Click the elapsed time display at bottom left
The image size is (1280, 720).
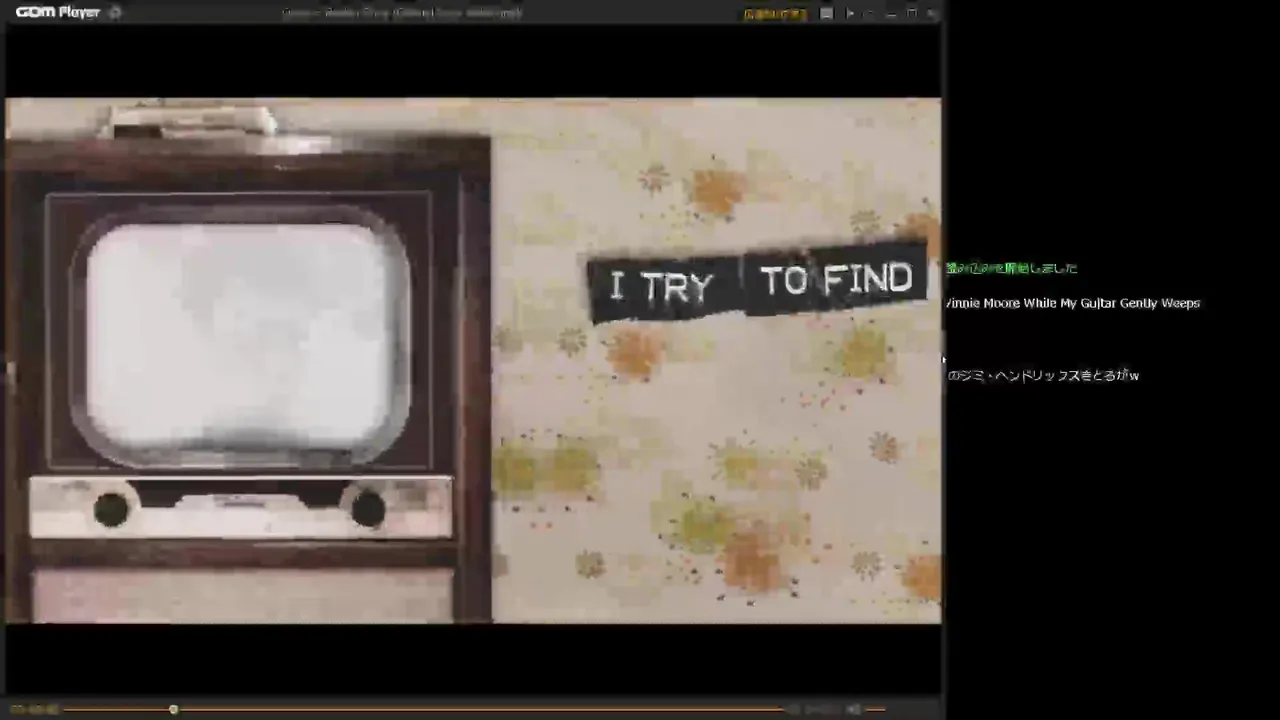click(x=33, y=709)
